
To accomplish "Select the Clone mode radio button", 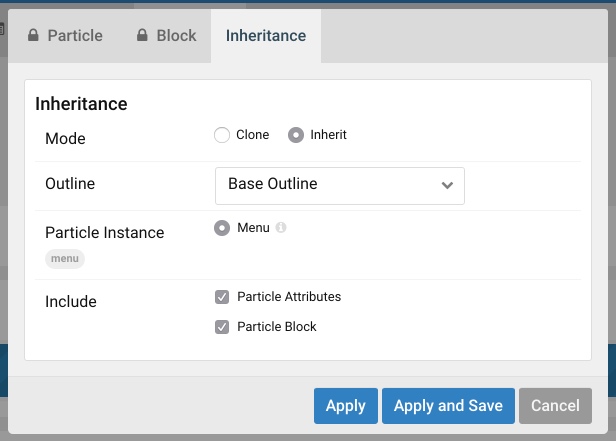I will pos(222,135).
